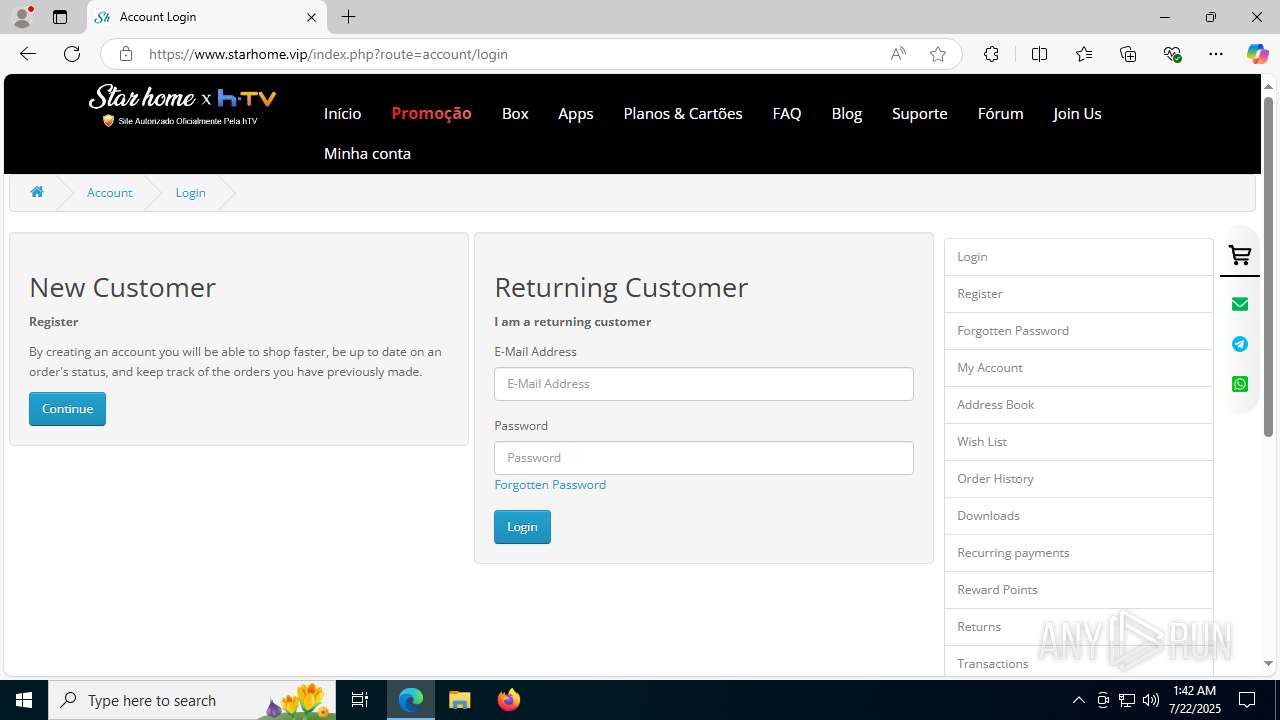Screen dimensions: 1280x720
Task: Open the shopping cart icon
Action: 1240,256
